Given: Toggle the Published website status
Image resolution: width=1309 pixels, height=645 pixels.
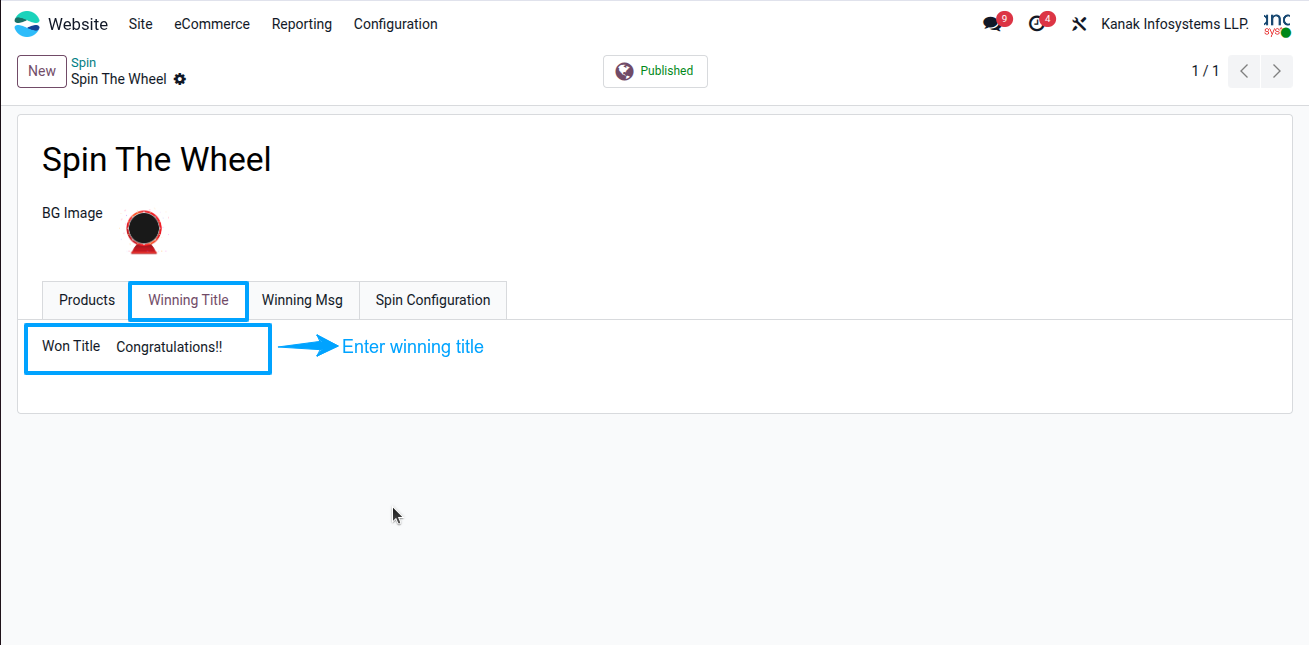Looking at the screenshot, I should pyautogui.click(x=655, y=71).
